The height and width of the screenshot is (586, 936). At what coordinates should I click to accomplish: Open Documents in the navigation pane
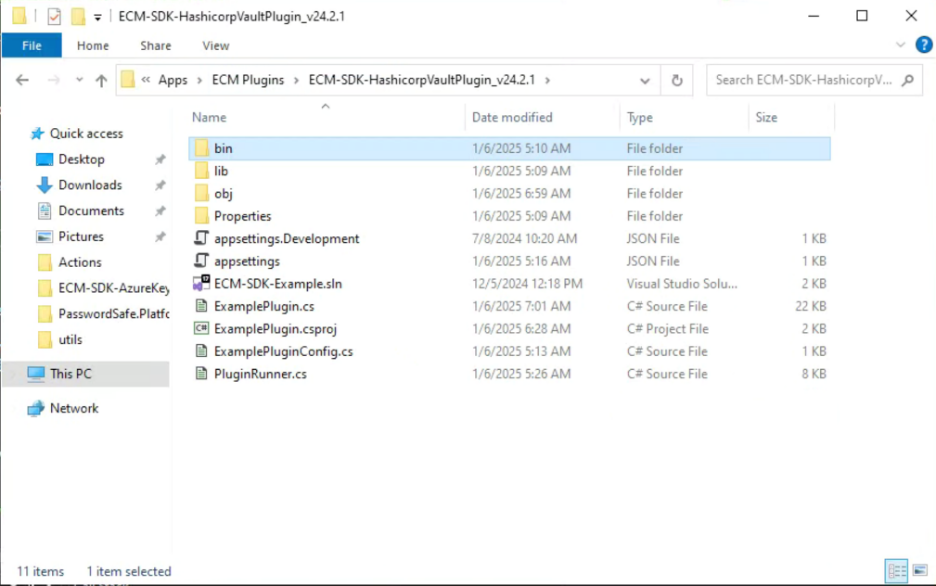[x=91, y=211]
